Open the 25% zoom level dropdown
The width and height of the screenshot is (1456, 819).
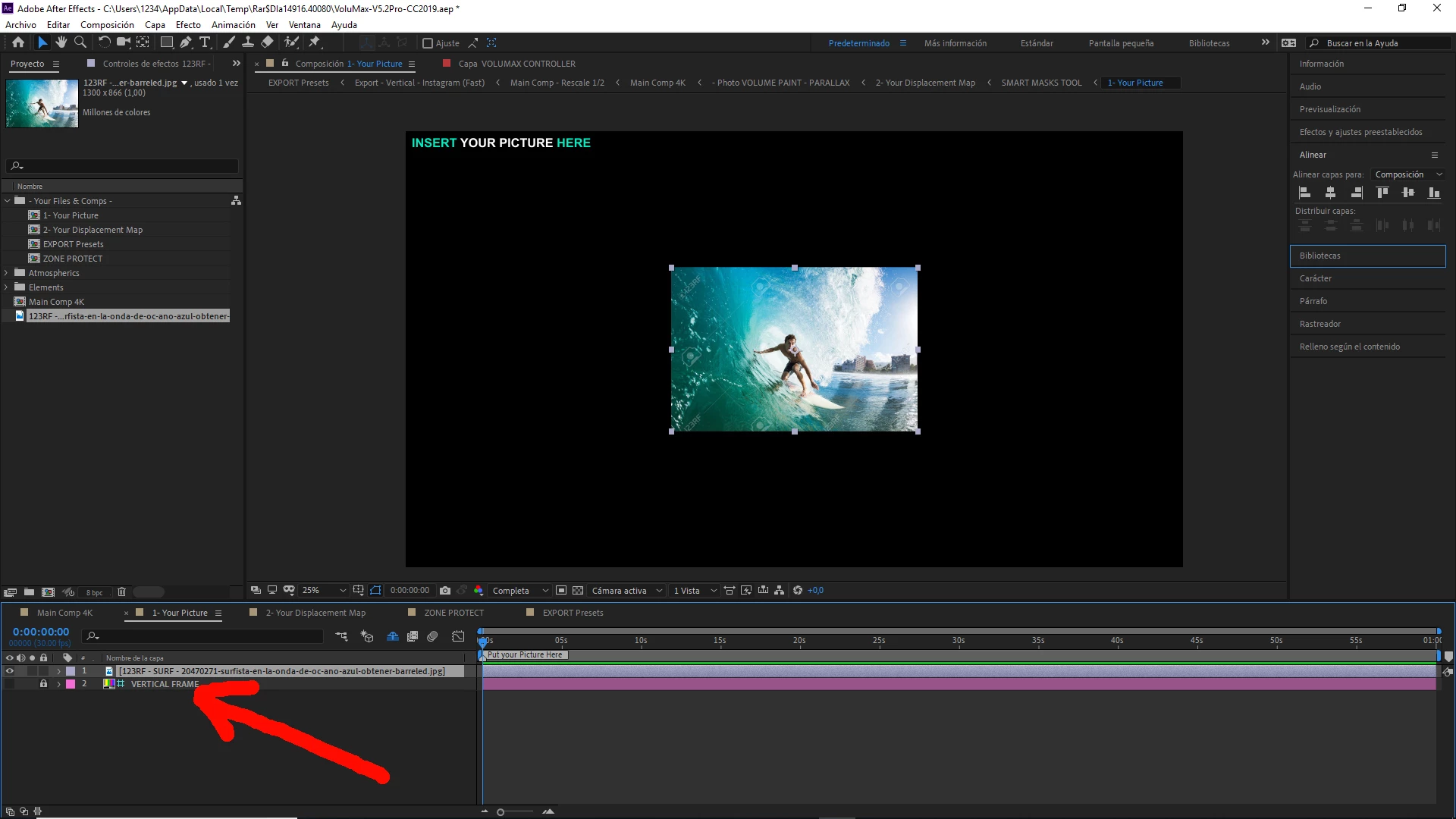pos(323,591)
